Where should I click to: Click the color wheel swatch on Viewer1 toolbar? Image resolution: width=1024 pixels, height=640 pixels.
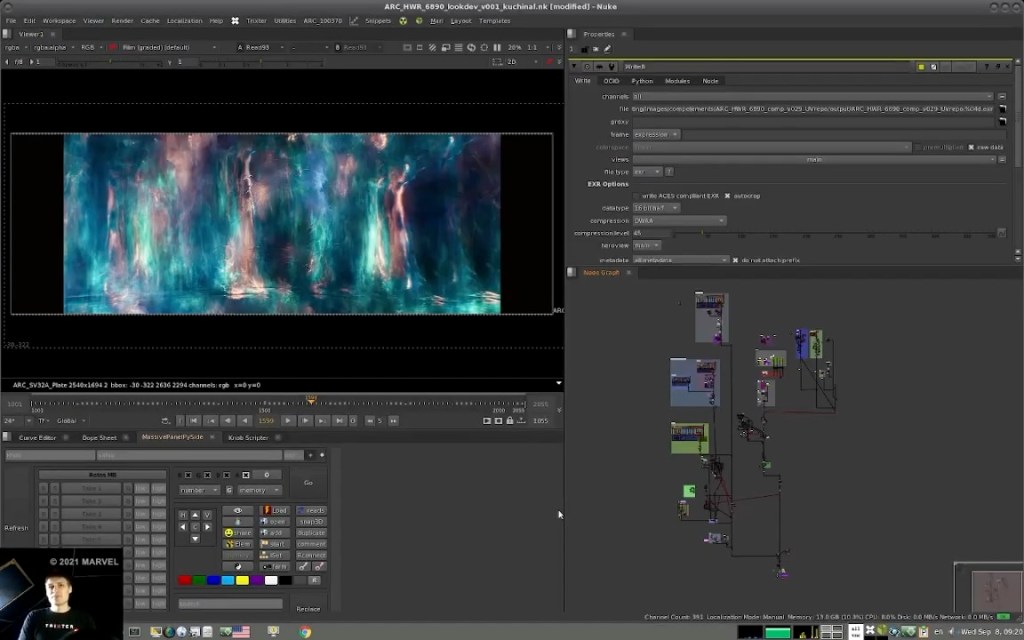113,46
